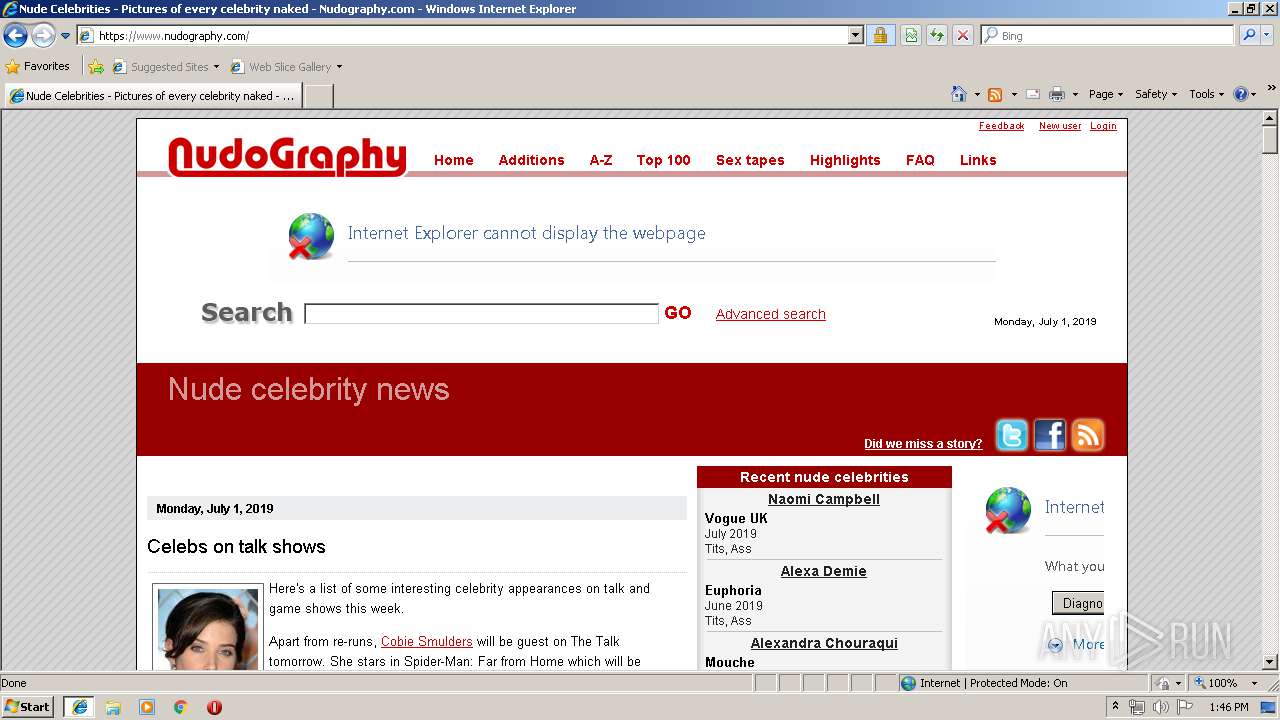The height and width of the screenshot is (720, 1280).
Task: Open the Windows Start menu
Action: coord(28,706)
